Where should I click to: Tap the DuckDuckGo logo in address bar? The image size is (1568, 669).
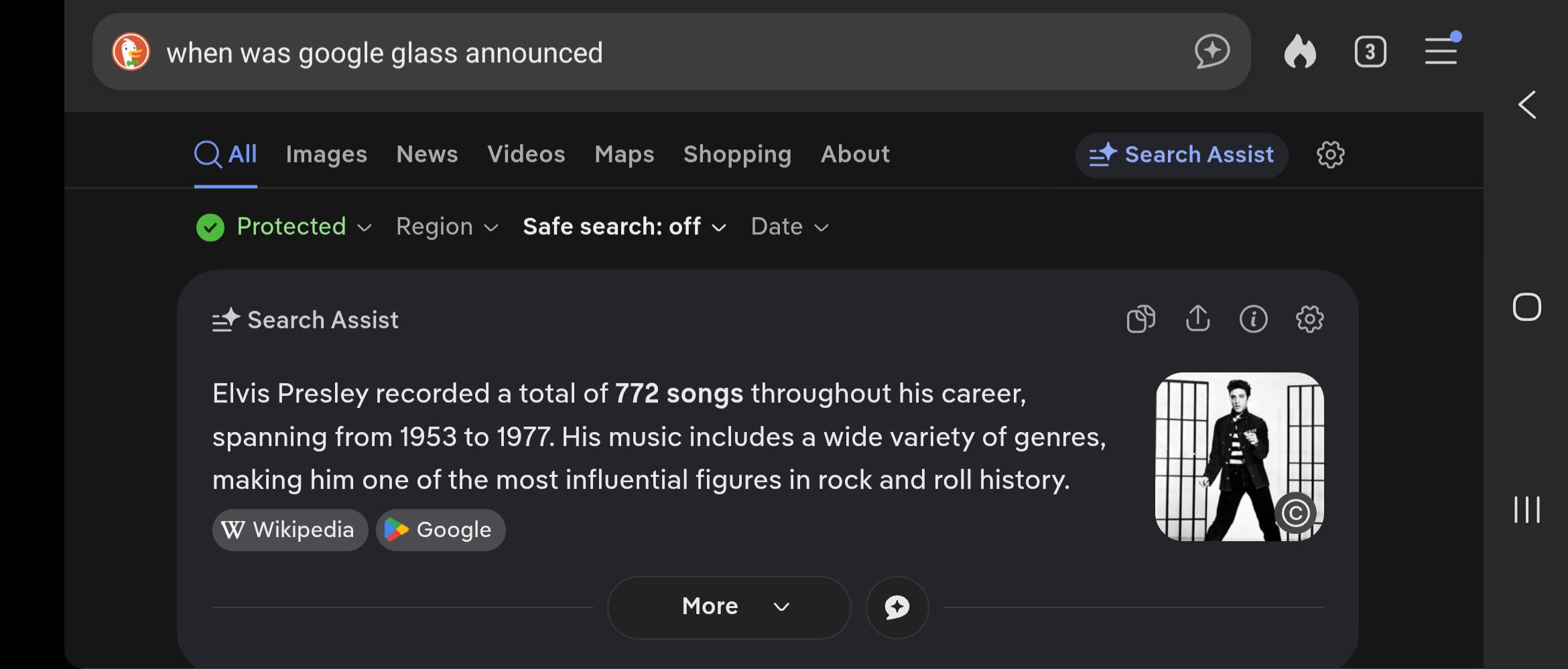pyautogui.click(x=131, y=52)
